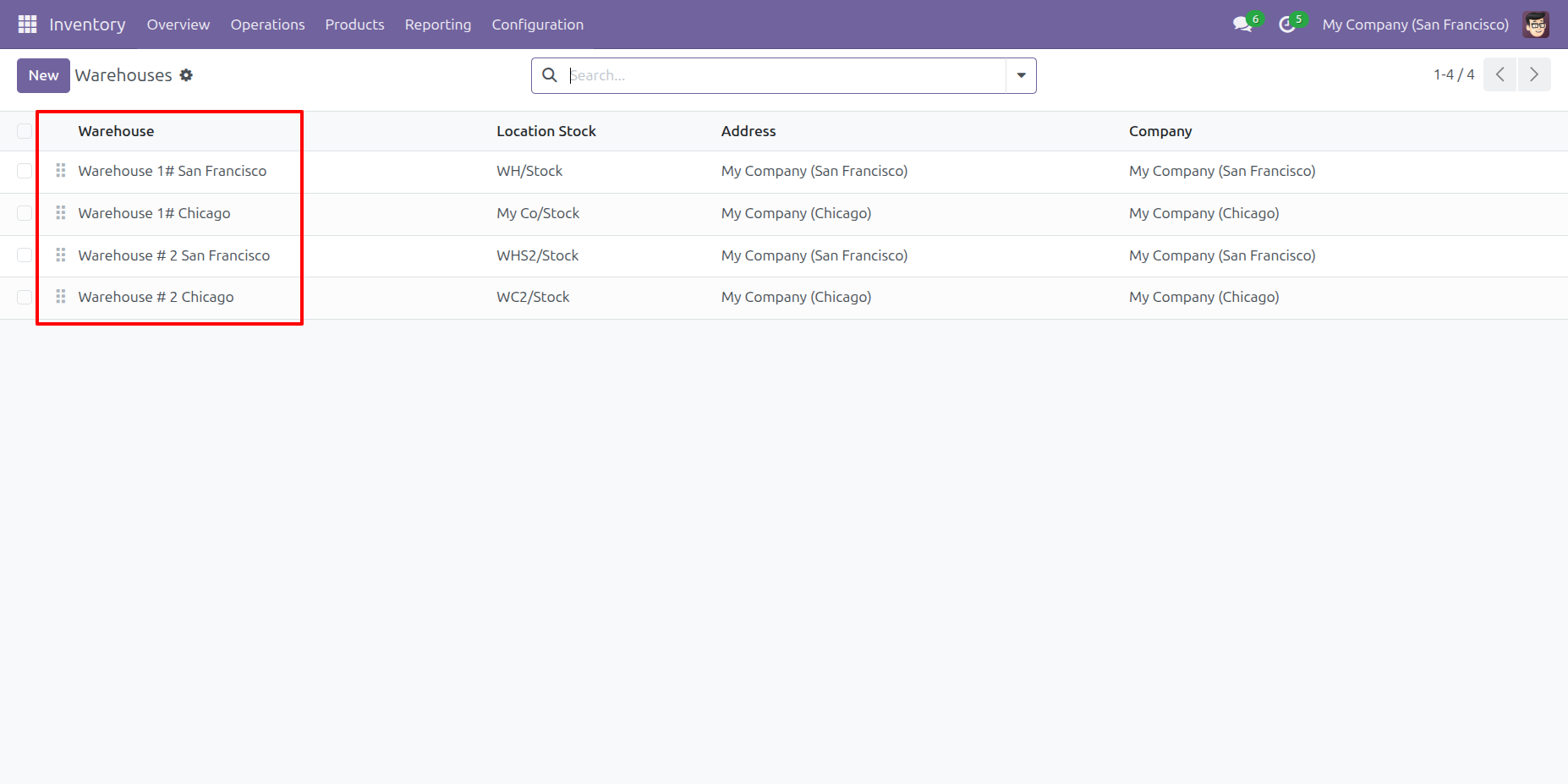Toggle the select-all header checkbox

coord(25,131)
